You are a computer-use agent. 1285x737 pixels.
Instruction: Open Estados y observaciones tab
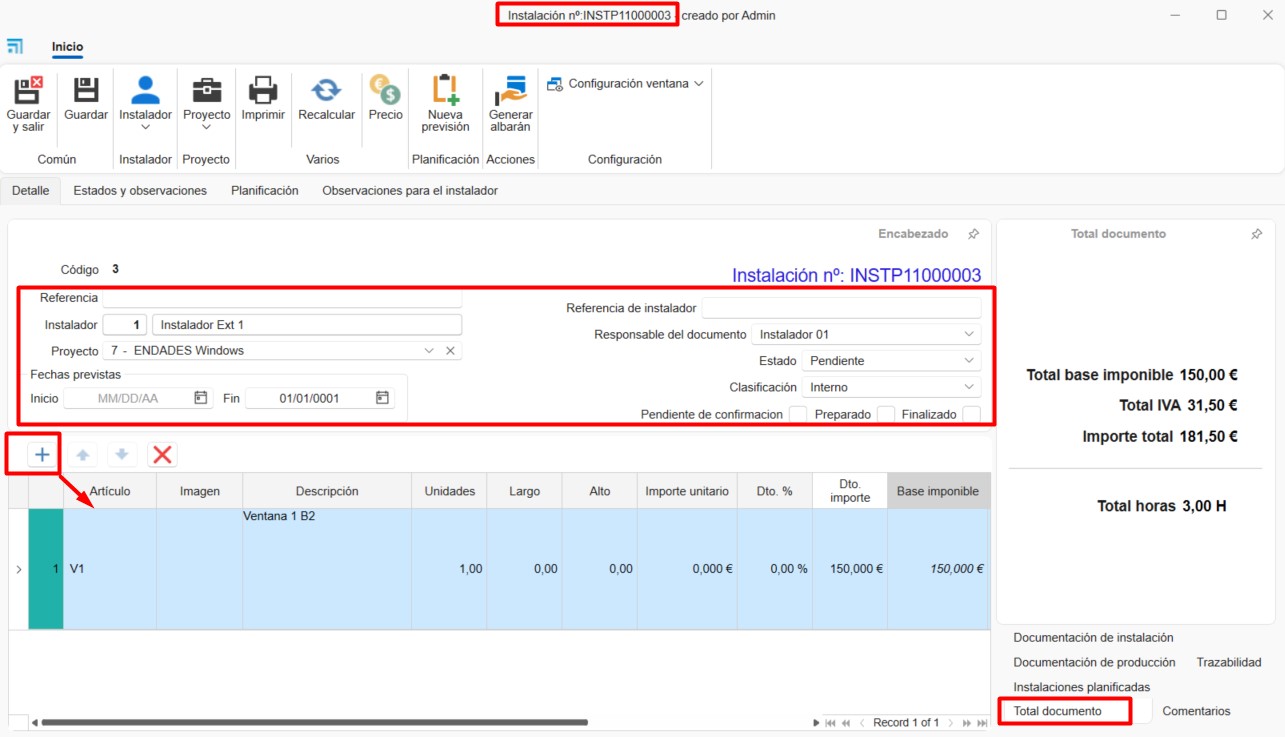[x=140, y=191]
